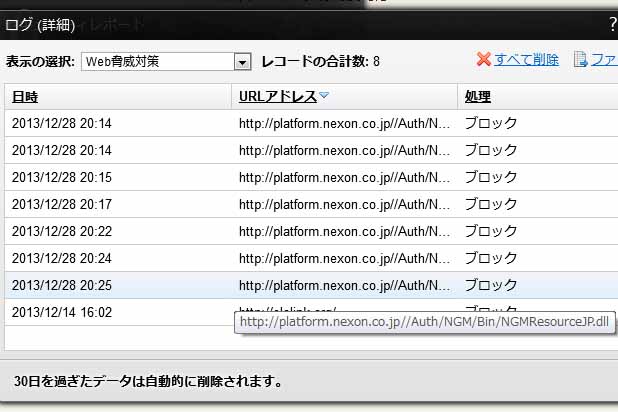618x412 pixels.
Task: Open the 表示の選択 dropdown arrow
Action: tap(242, 62)
